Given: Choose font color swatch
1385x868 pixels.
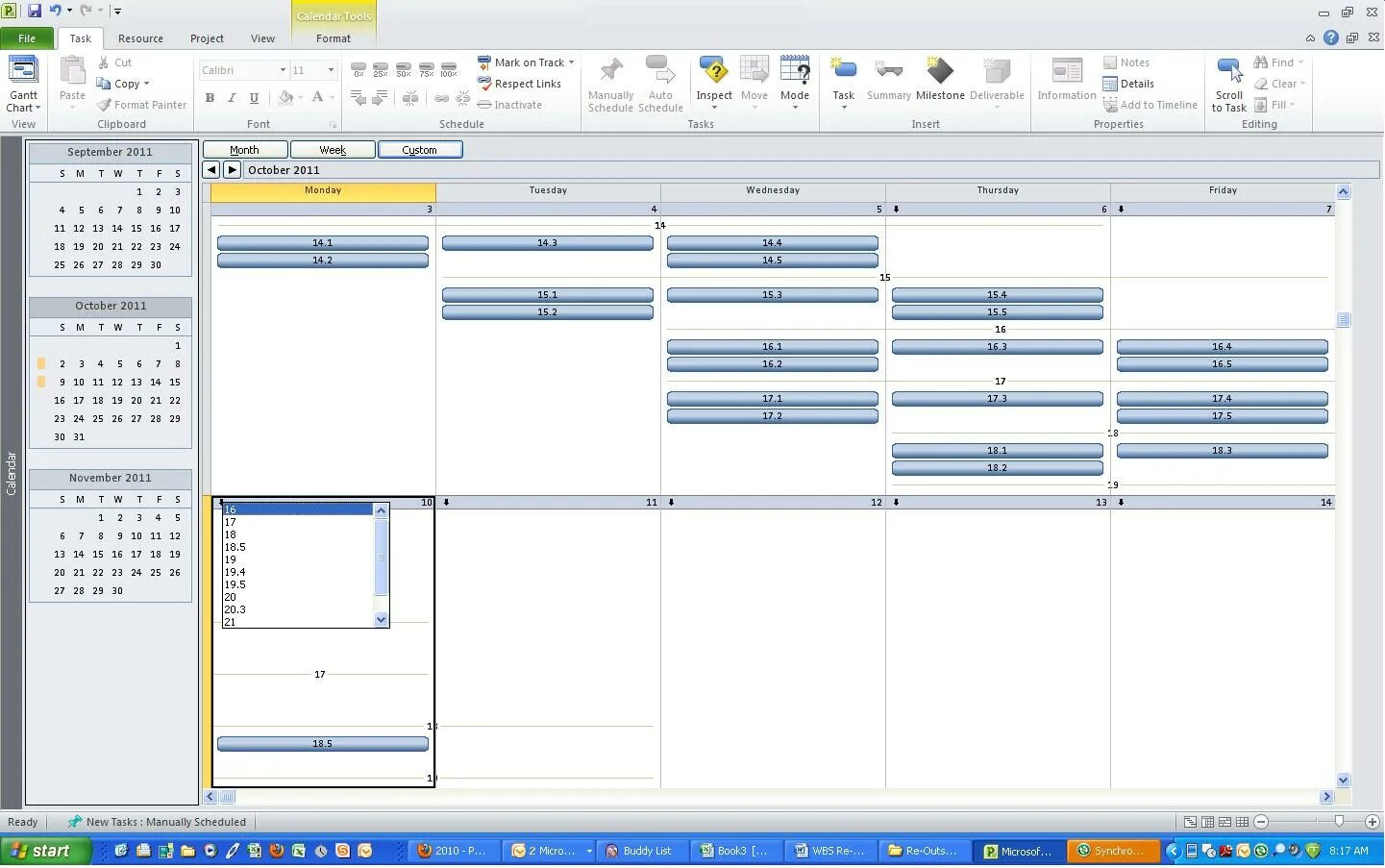Looking at the screenshot, I should pos(317,97).
